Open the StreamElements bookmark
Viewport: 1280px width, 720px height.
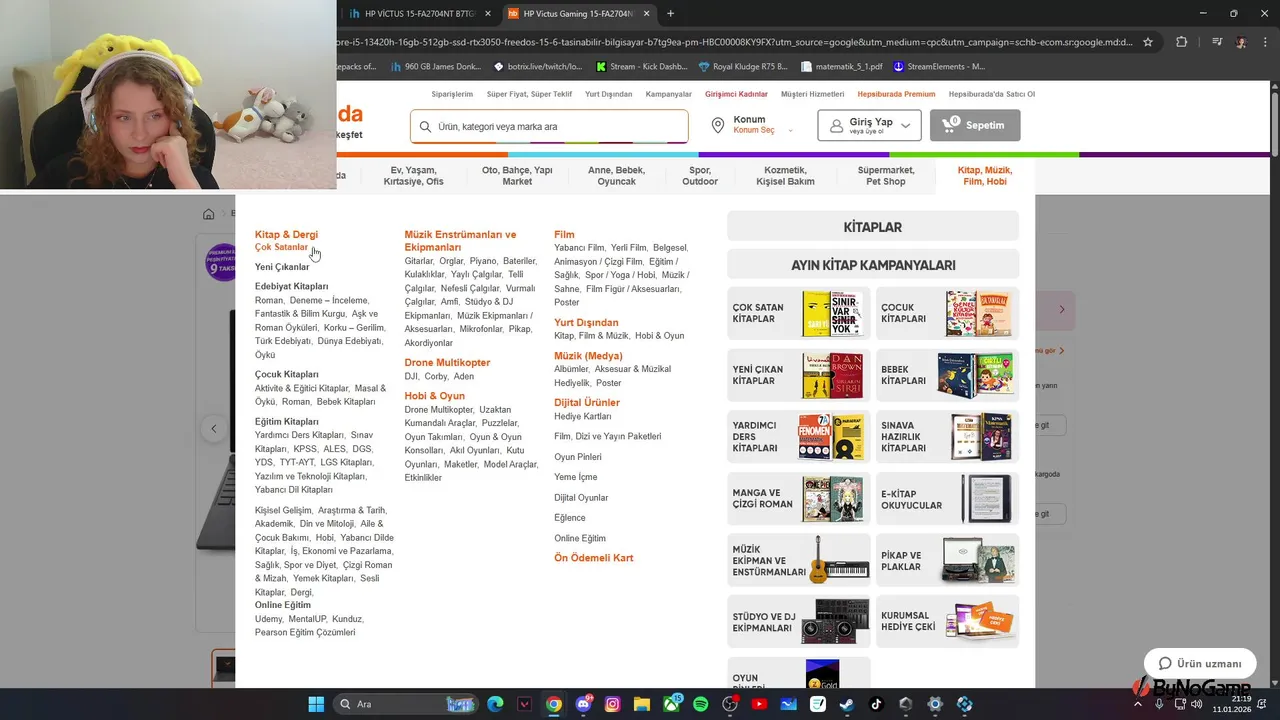[940, 67]
